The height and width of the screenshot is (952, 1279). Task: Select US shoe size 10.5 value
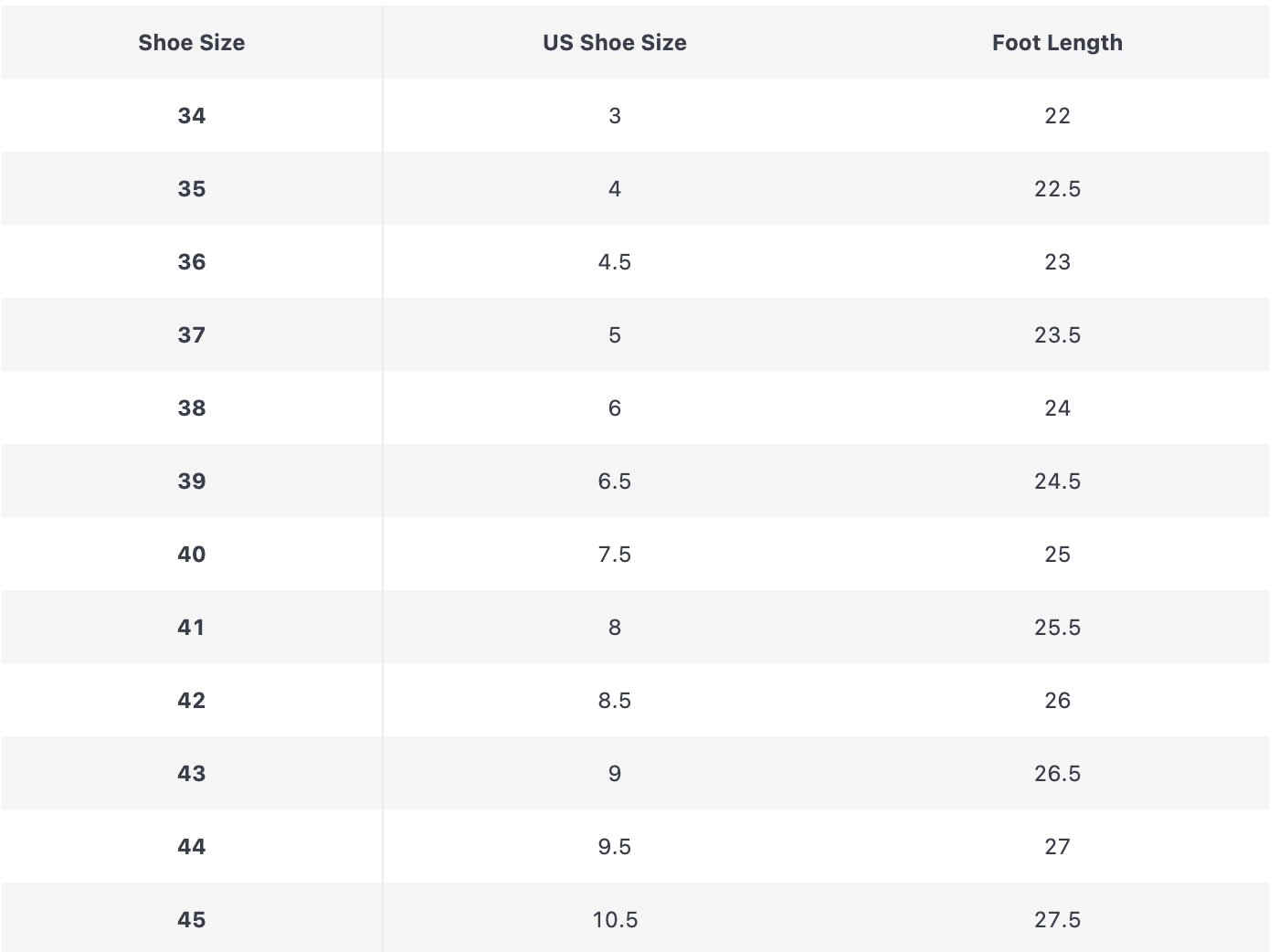point(614,920)
